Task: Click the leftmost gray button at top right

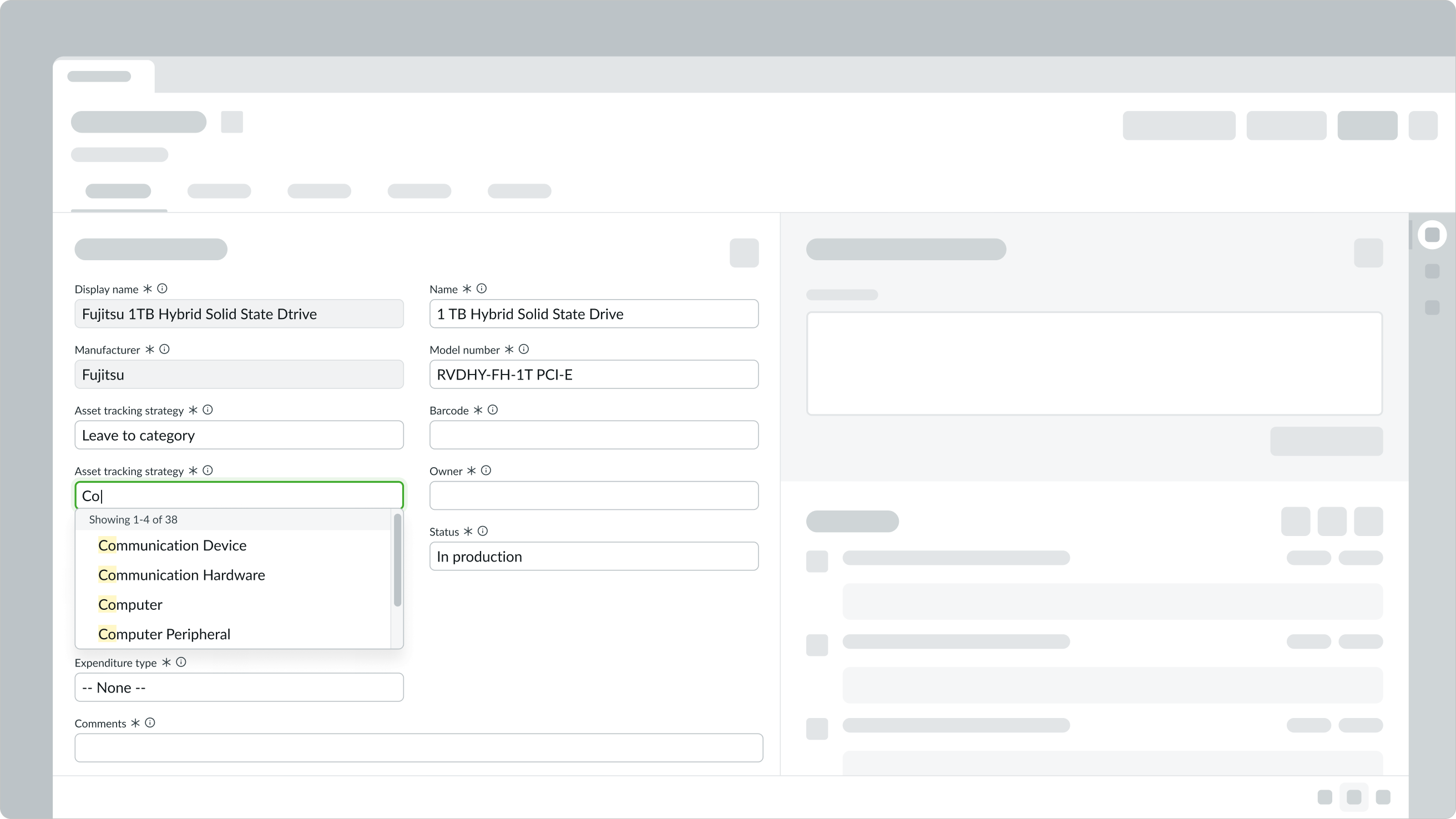Action: [1179, 125]
